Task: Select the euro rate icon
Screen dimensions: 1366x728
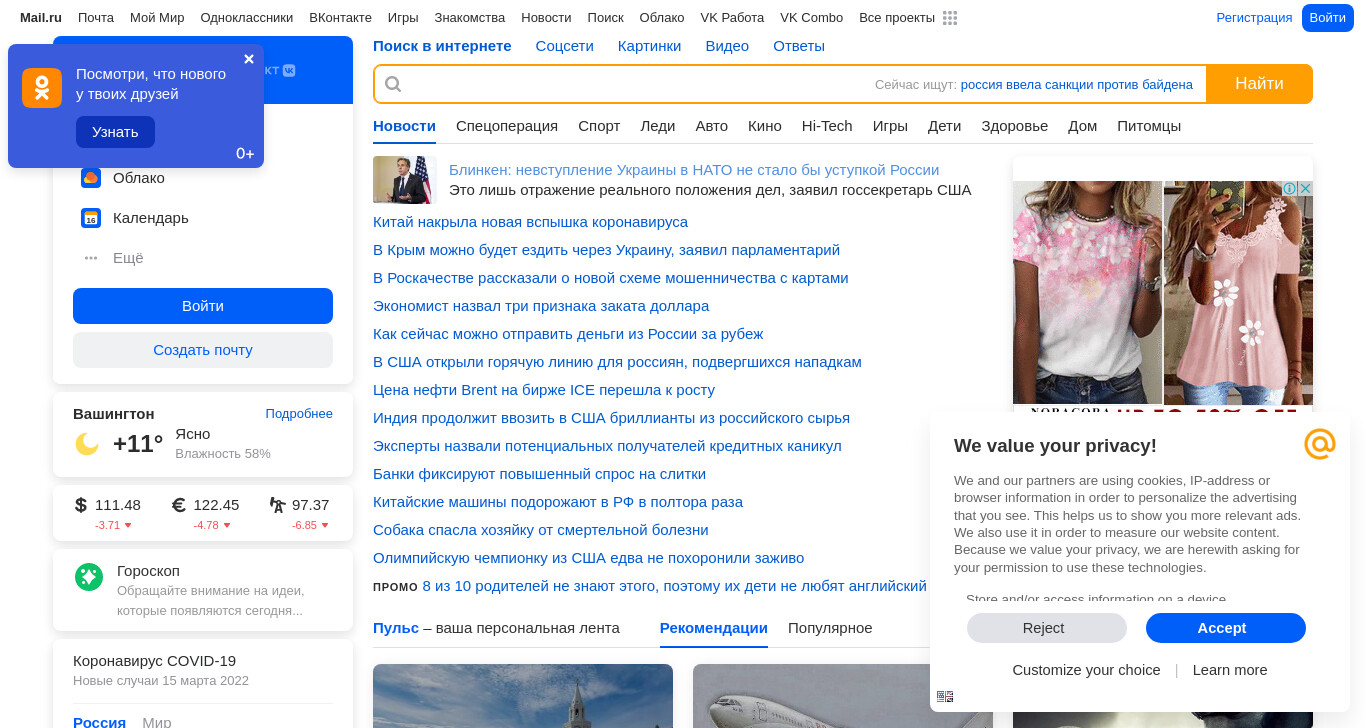Action: click(x=179, y=505)
